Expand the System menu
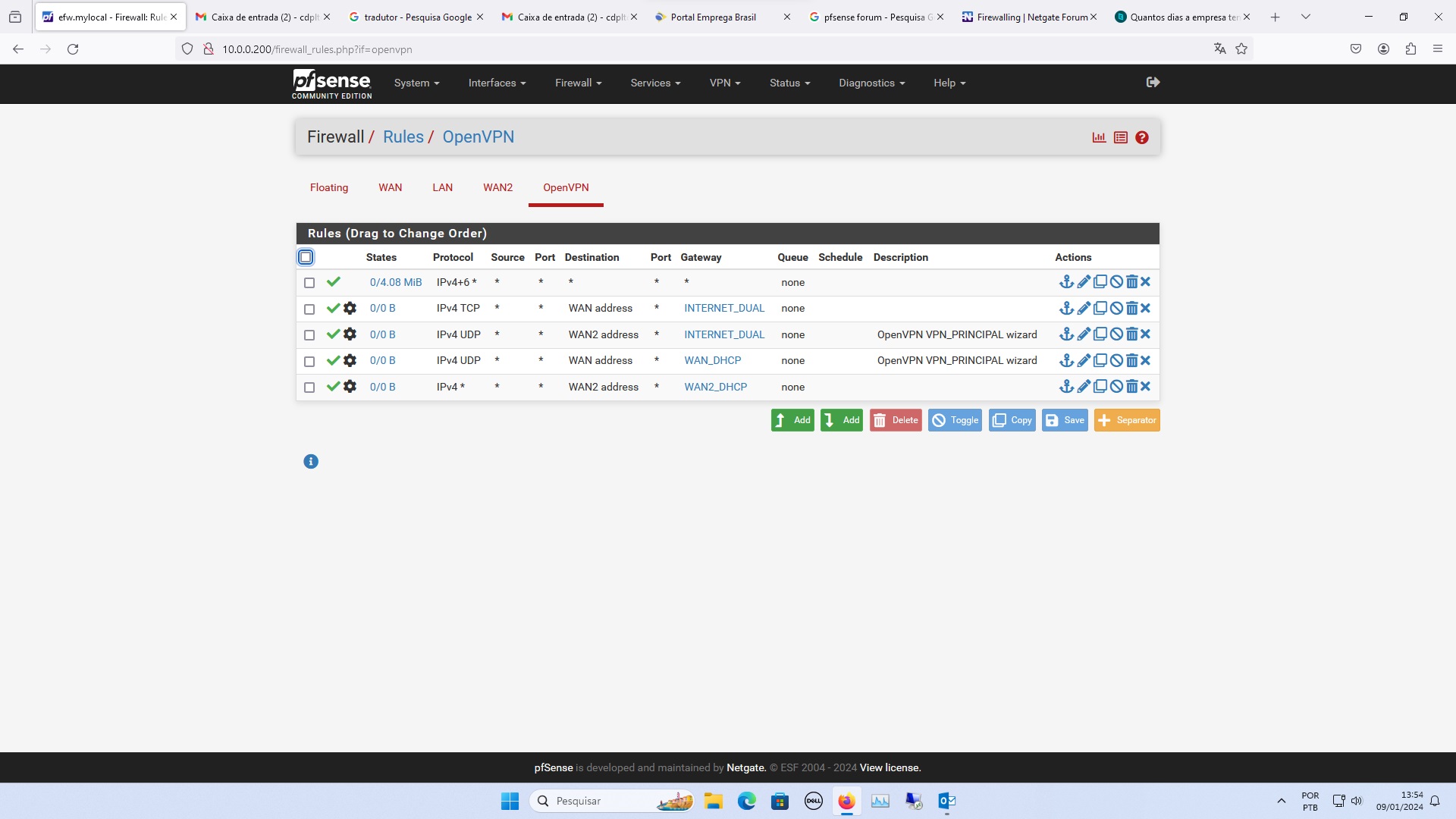This screenshot has height=819, width=1456. pos(416,83)
